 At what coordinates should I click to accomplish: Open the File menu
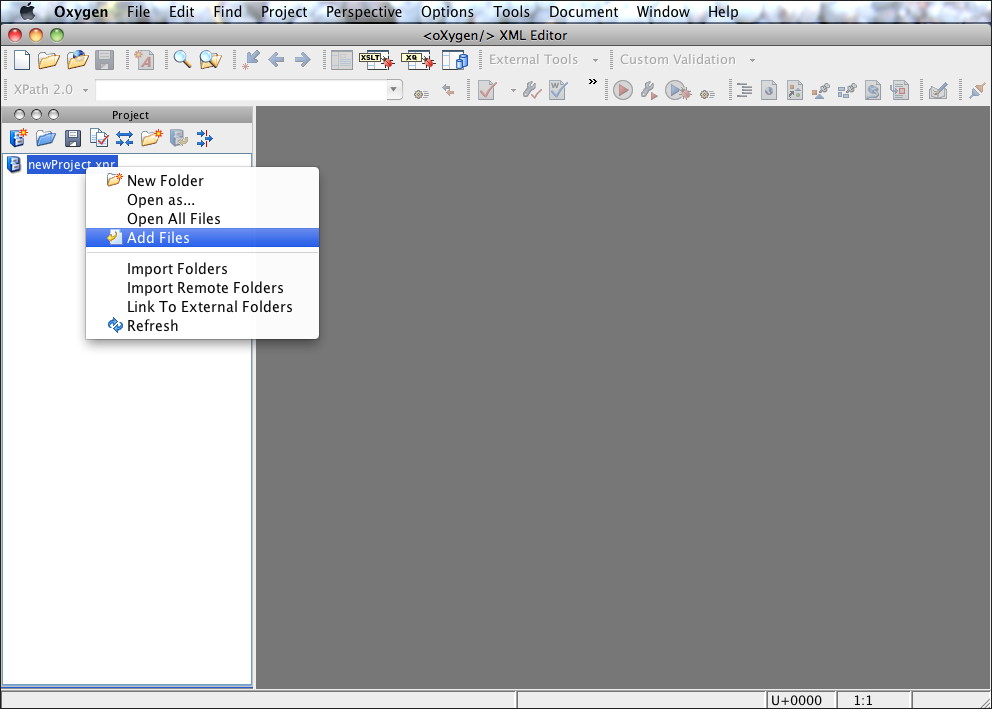pos(138,12)
